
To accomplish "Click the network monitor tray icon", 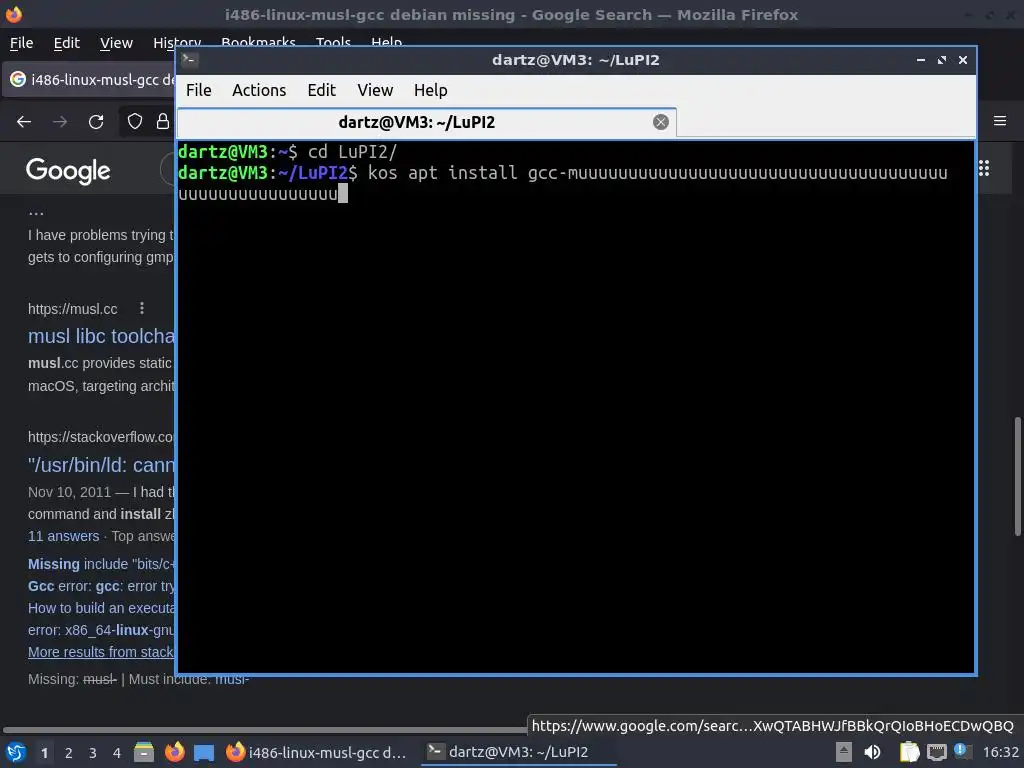I will (x=936, y=753).
